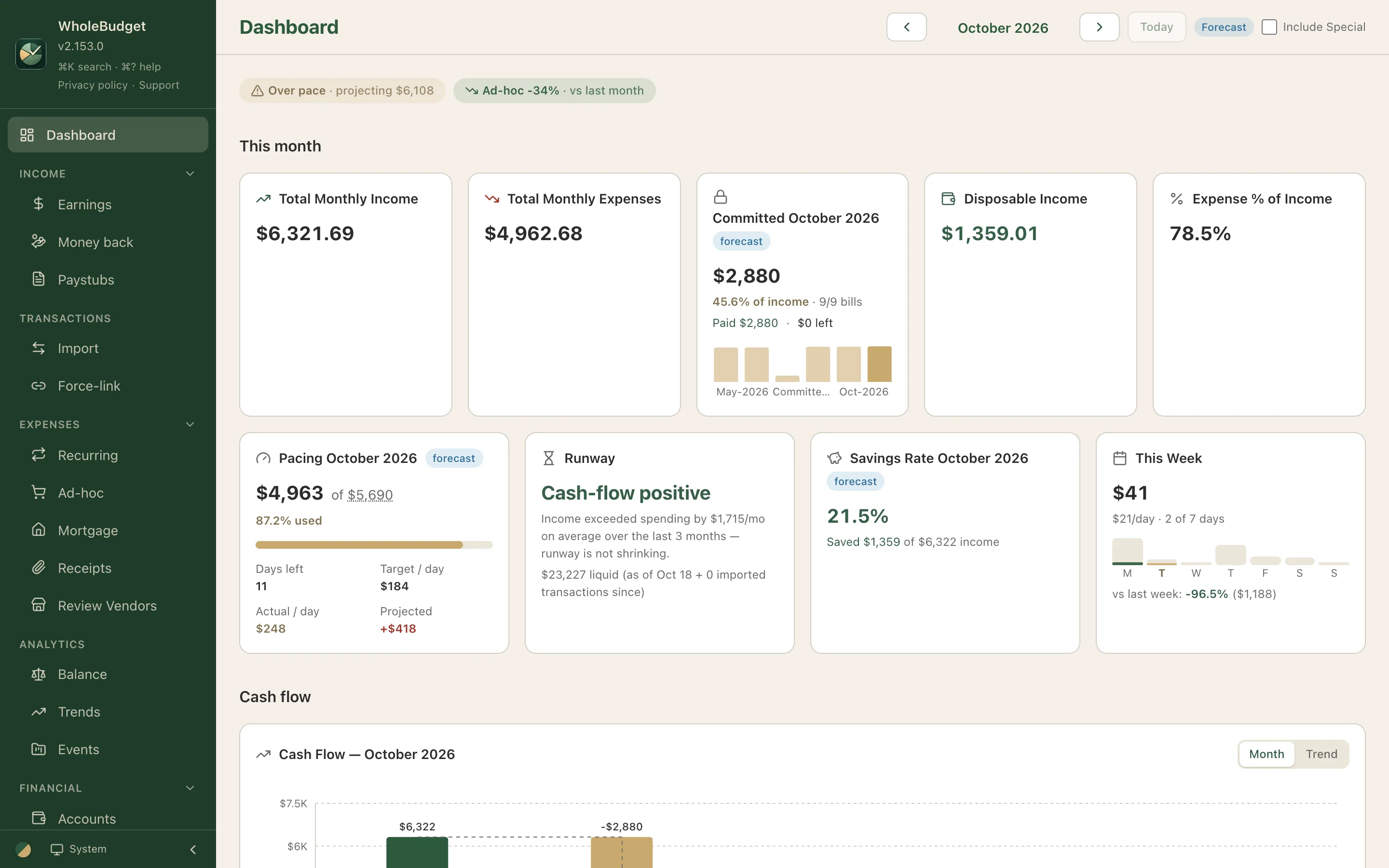Screen dimensions: 1389x868
Task: Switch cash flow chart to Trend tab
Action: point(1321,754)
